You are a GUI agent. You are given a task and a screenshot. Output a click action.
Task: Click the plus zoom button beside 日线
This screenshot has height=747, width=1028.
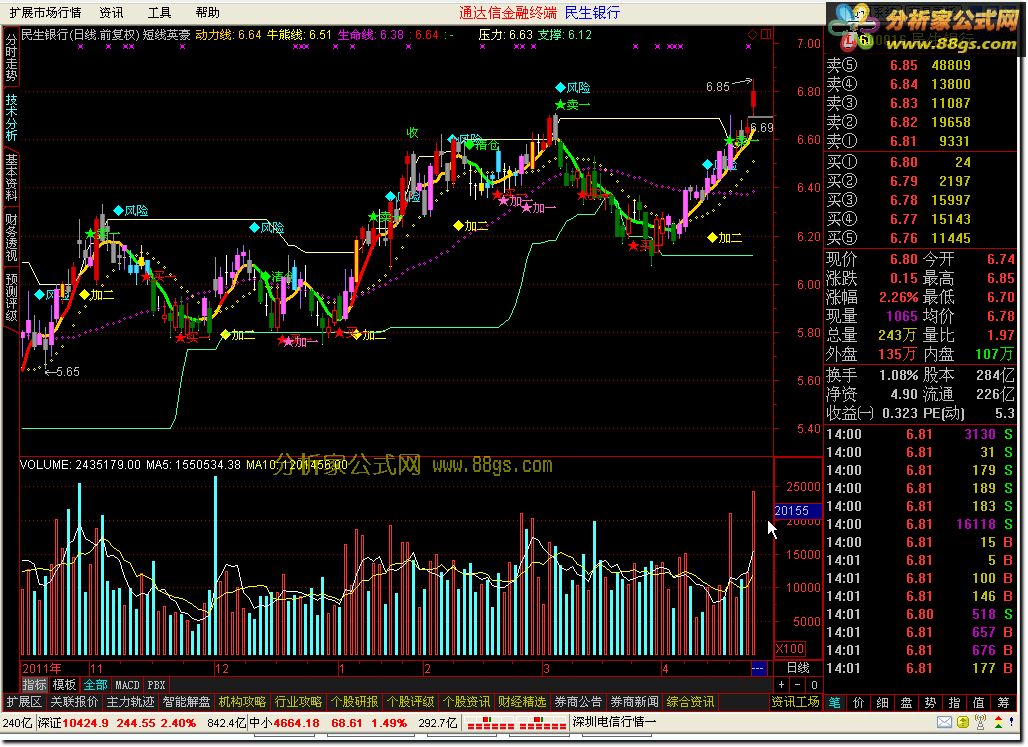pos(781,685)
